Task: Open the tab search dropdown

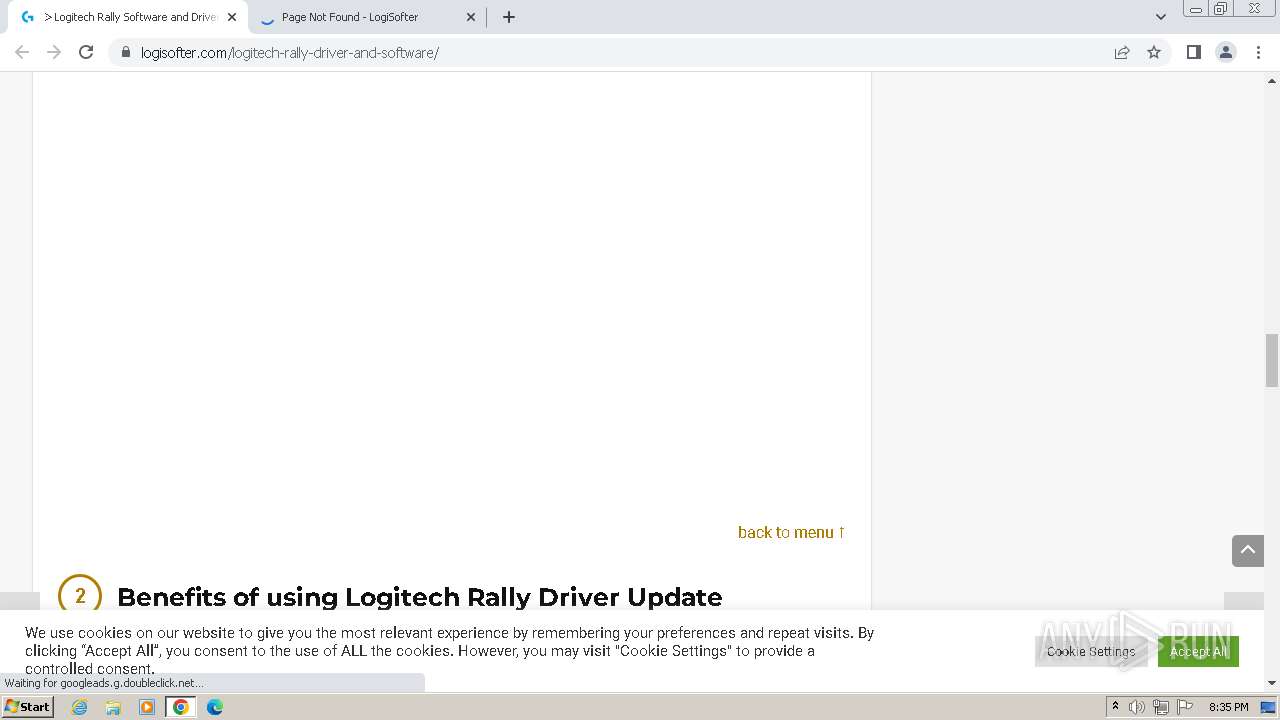Action: 1160,17
